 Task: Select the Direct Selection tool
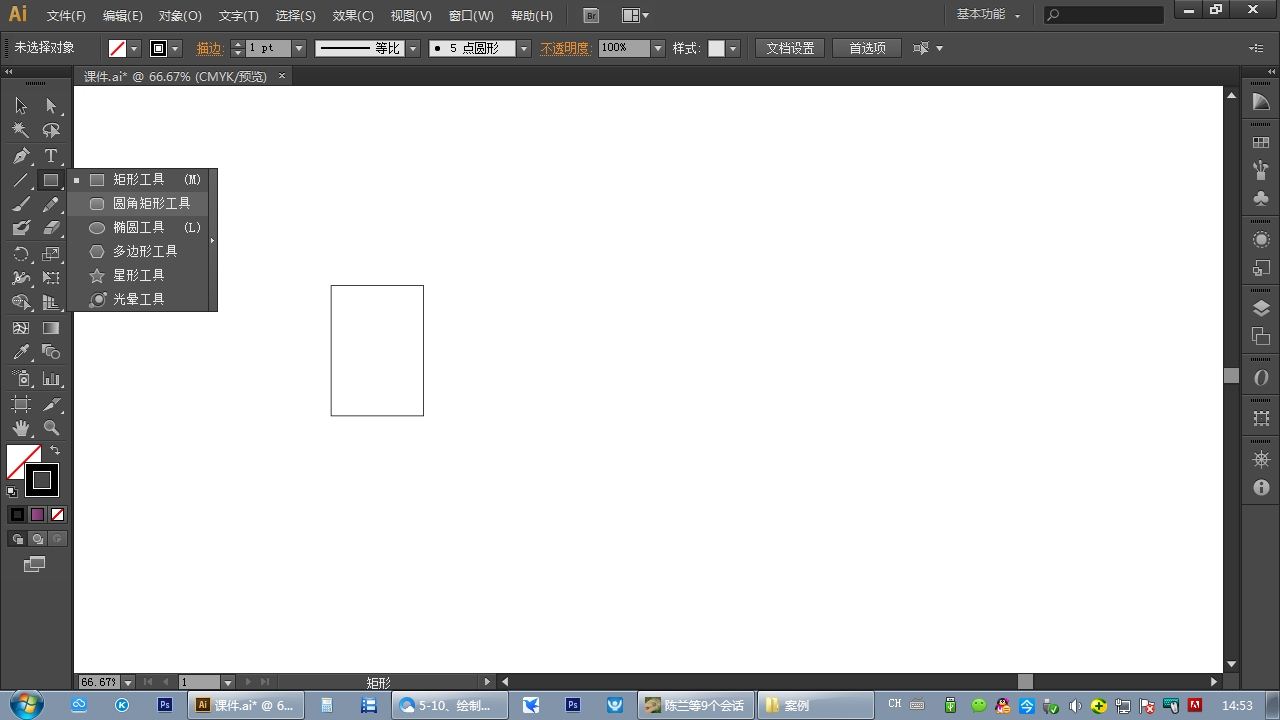tap(51, 106)
